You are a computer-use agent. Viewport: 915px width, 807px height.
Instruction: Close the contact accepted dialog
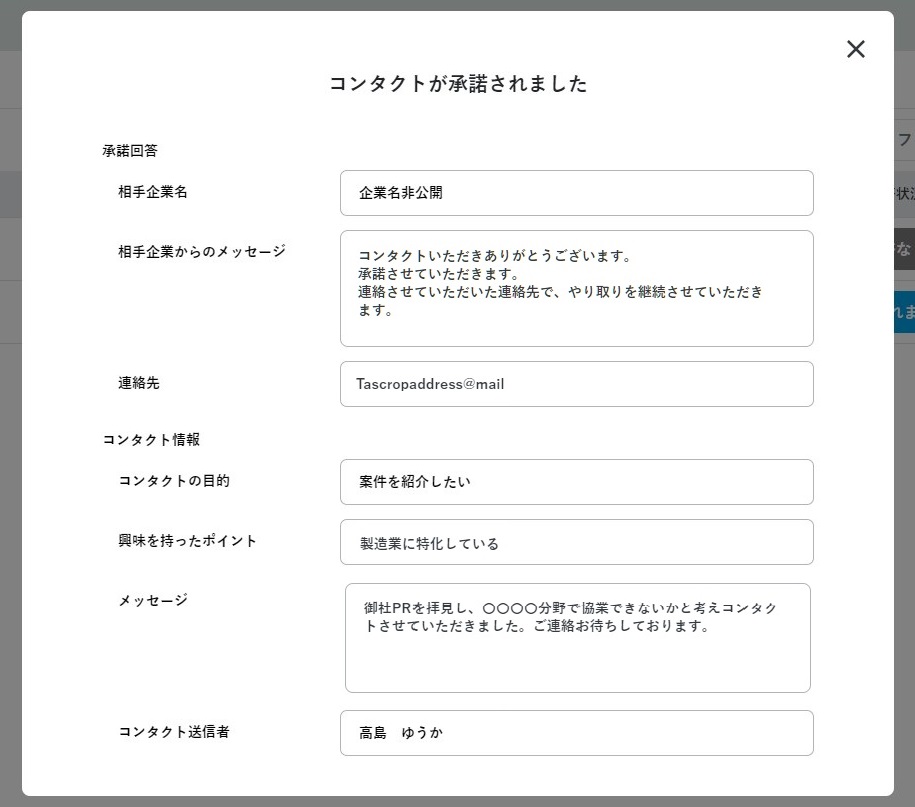pyautogui.click(x=855, y=49)
